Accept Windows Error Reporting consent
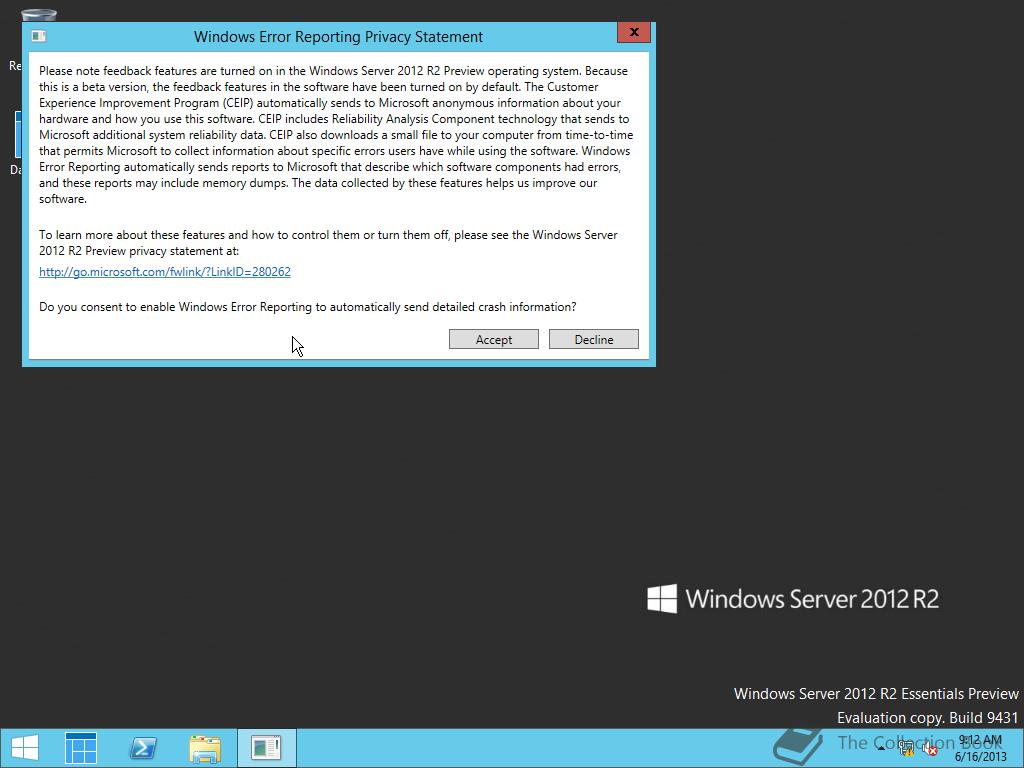This screenshot has width=1024, height=768. (494, 339)
